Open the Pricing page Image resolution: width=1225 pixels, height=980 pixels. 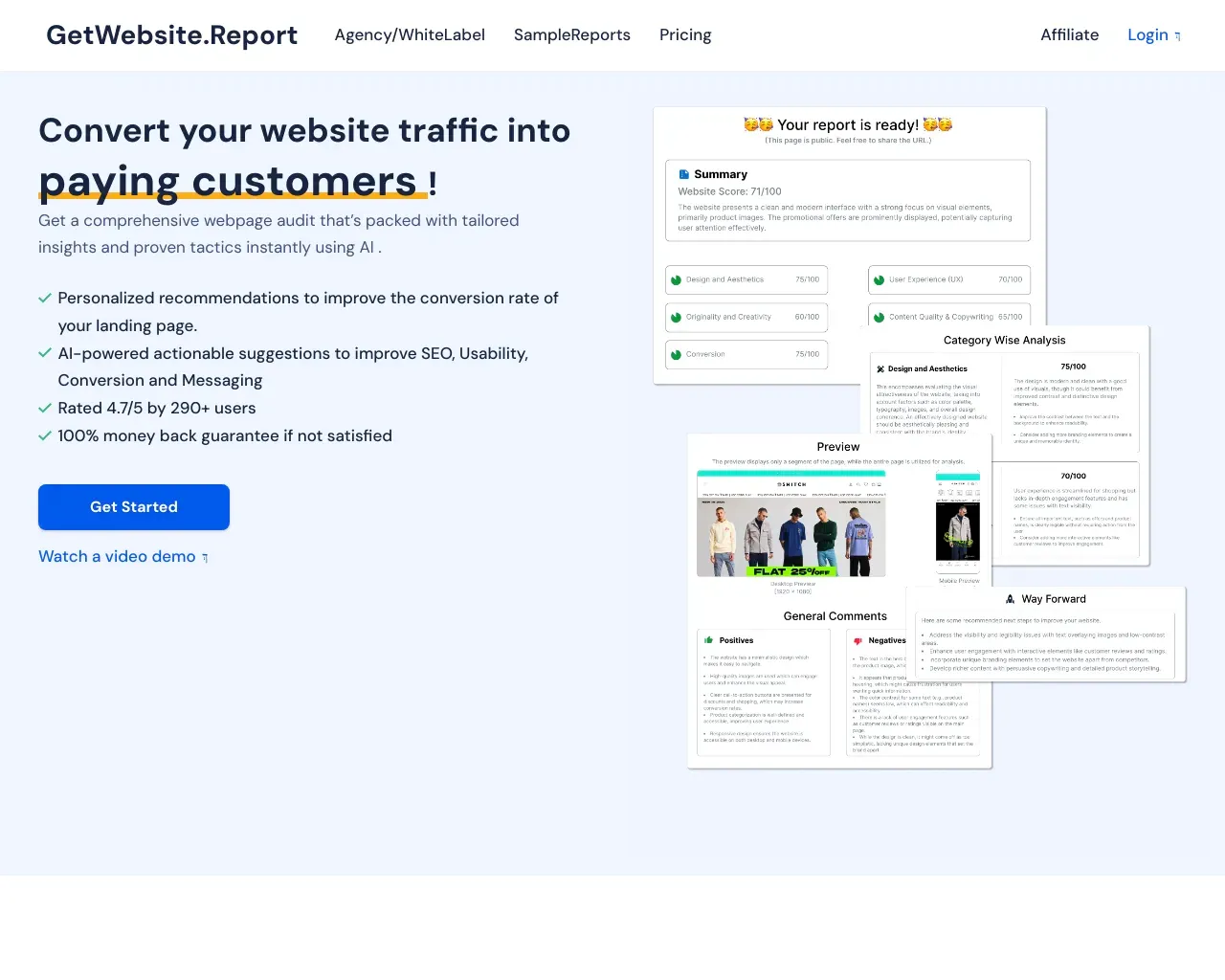point(685,35)
